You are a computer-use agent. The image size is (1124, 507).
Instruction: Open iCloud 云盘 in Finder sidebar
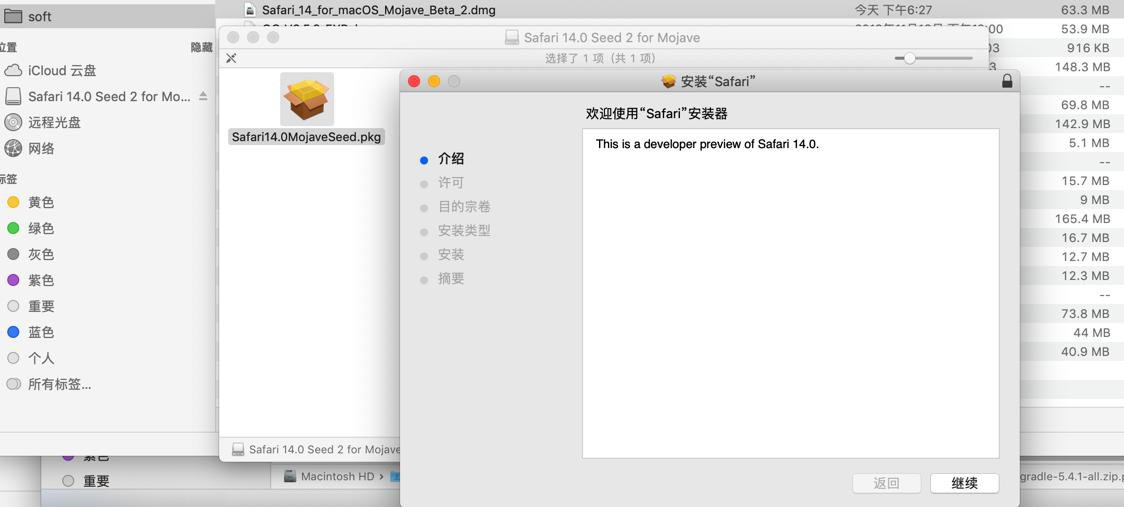[62, 70]
